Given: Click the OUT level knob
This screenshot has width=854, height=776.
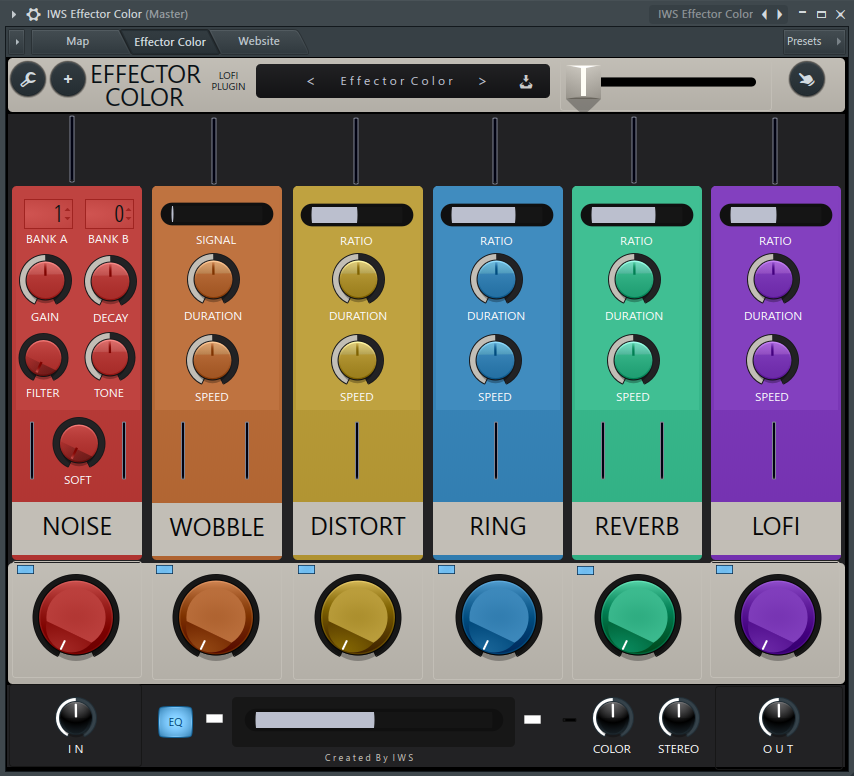Looking at the screenshot, I should point(779,718).
